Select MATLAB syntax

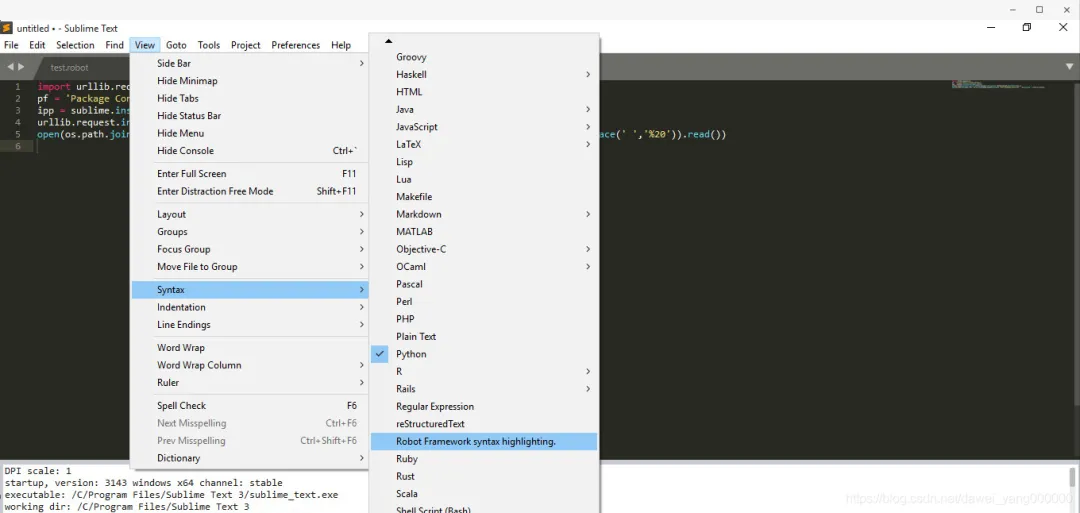coord(484,232)
